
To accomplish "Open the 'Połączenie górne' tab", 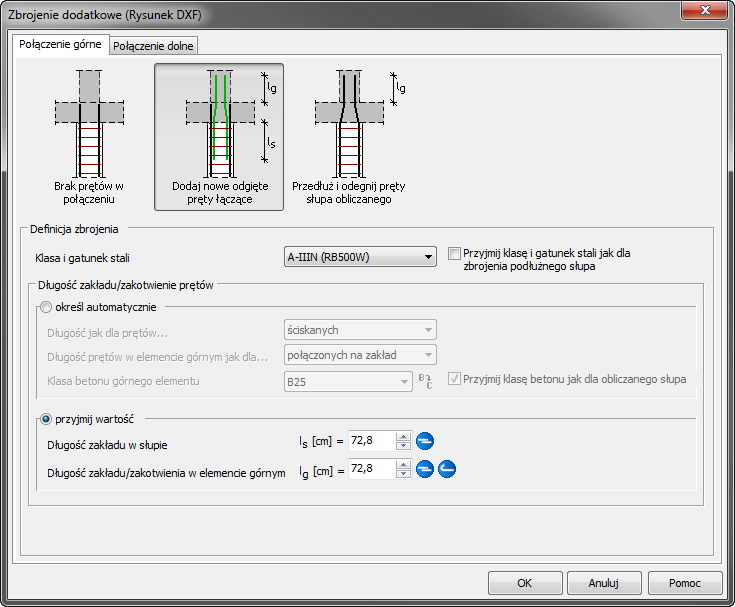I will click(x=60, y=45).
